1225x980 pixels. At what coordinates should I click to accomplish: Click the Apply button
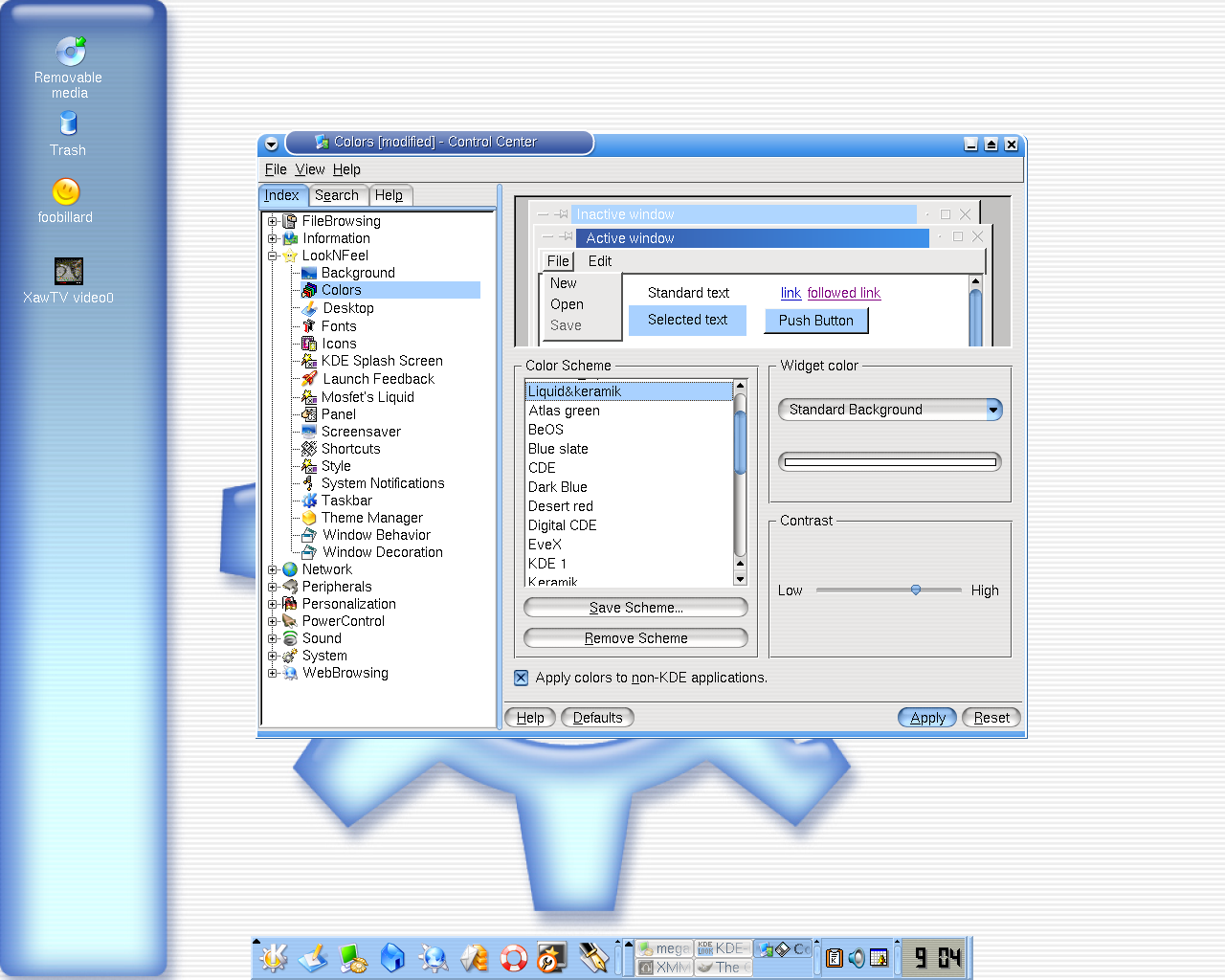pyautogui.click(x=927, y=718)
